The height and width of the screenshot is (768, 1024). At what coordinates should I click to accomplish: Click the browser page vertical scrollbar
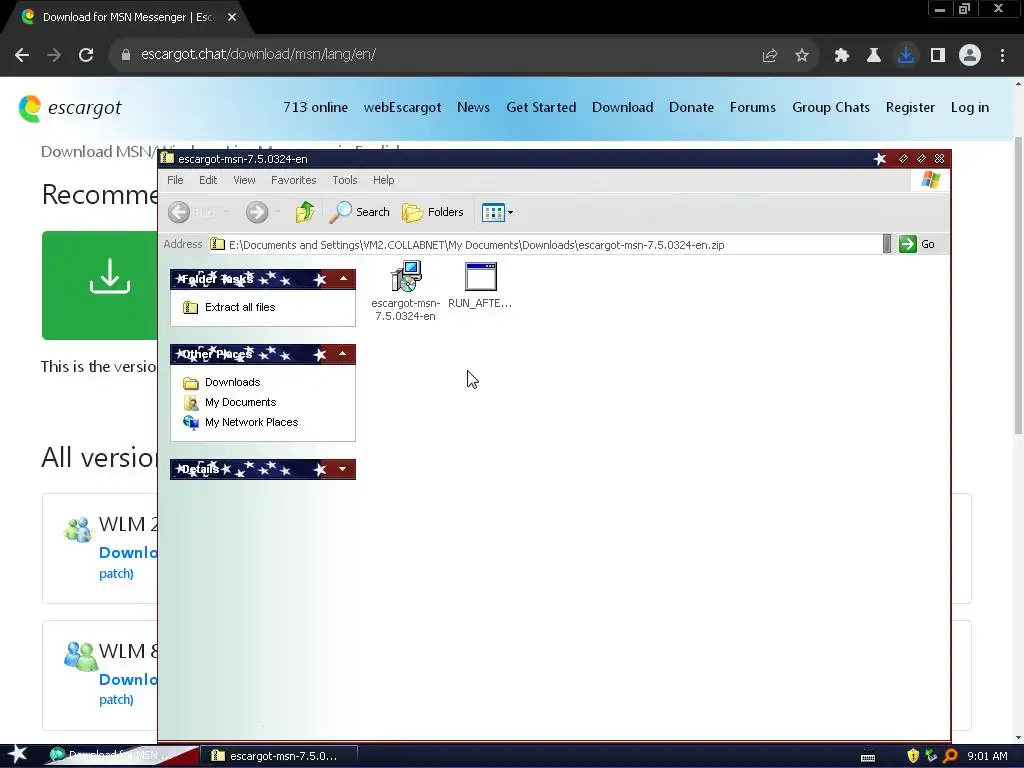click(1018, 285)
